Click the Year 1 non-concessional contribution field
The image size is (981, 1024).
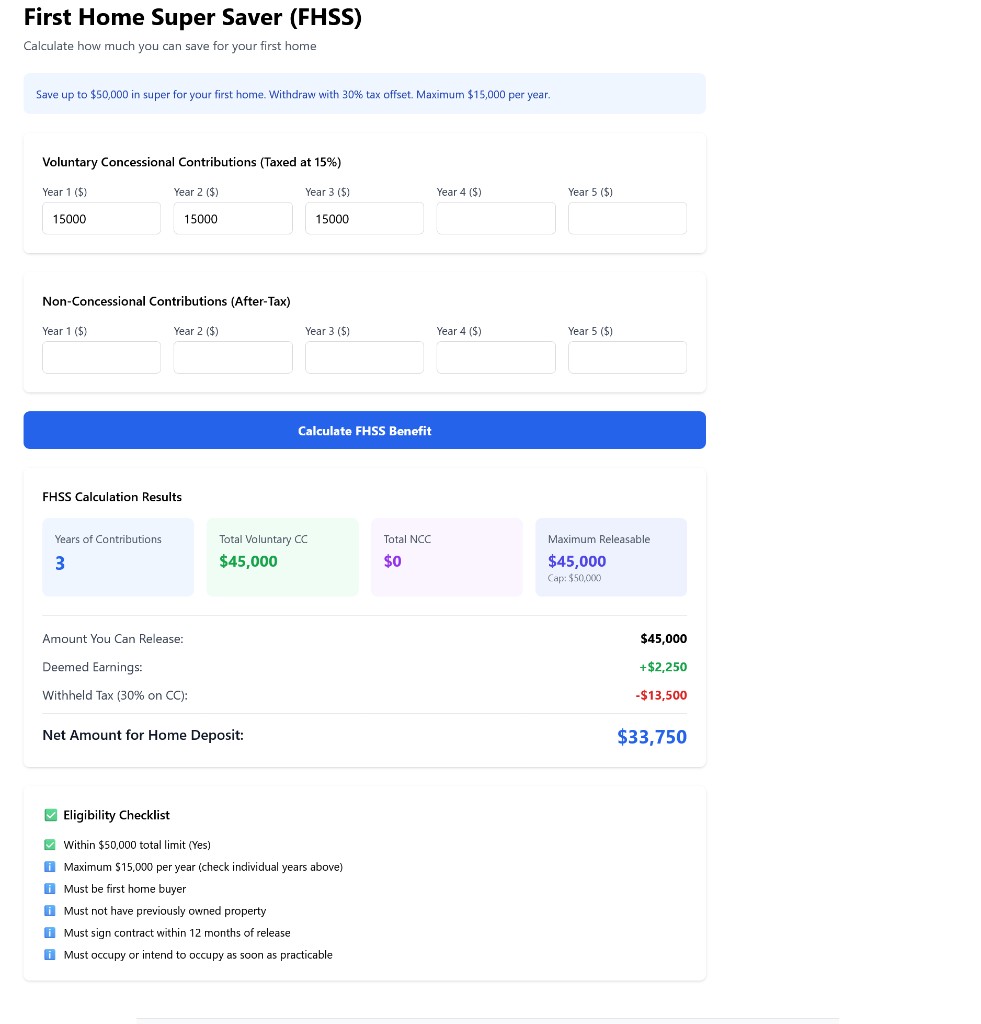click(x=101, y=357)
